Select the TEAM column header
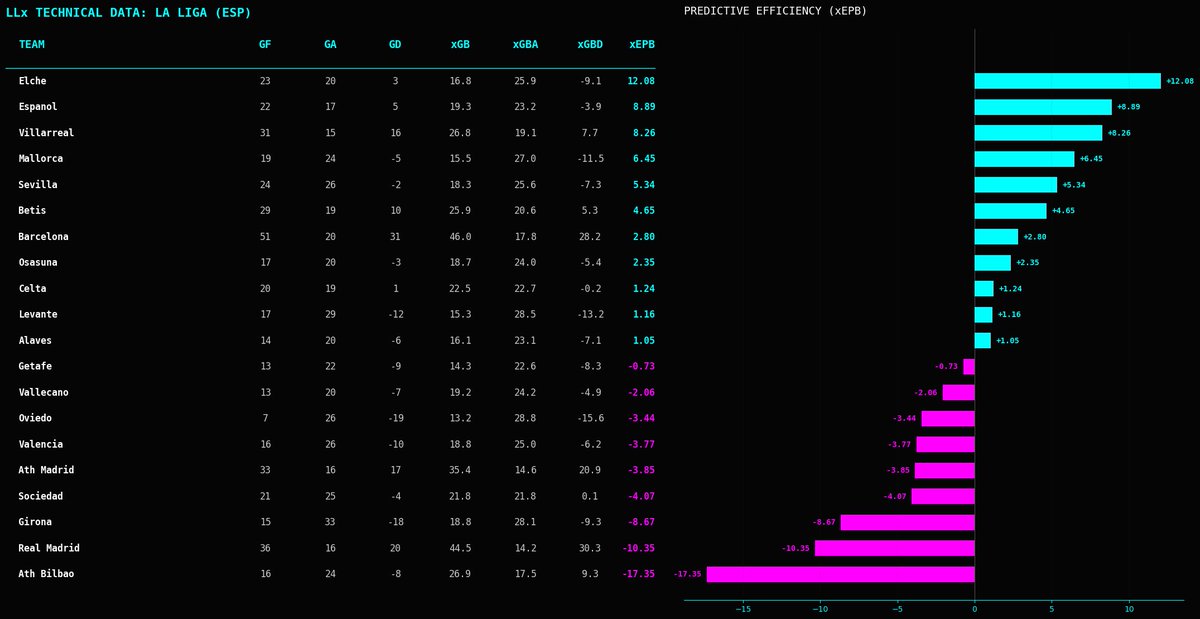The height and width of the screenshot is (619, 1200). [x=31, y=45]
